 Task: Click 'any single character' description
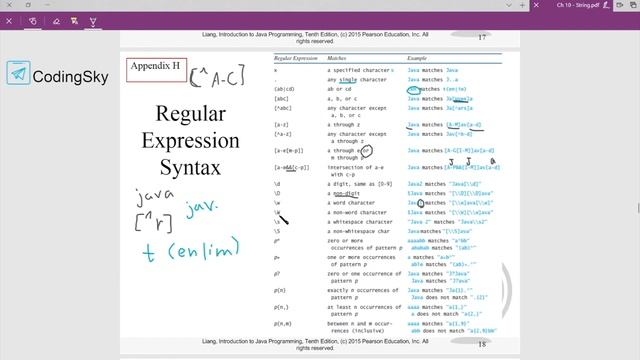(x=357, y=80)
